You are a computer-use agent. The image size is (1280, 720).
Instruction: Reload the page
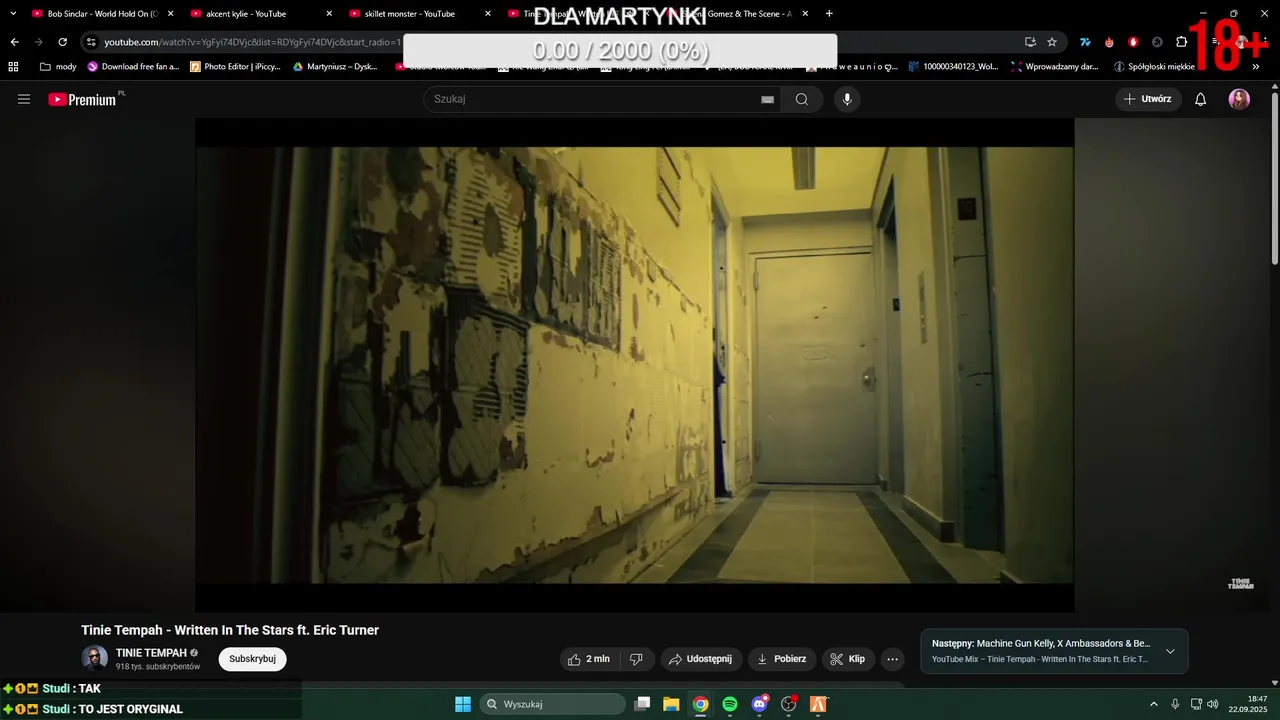62,42
